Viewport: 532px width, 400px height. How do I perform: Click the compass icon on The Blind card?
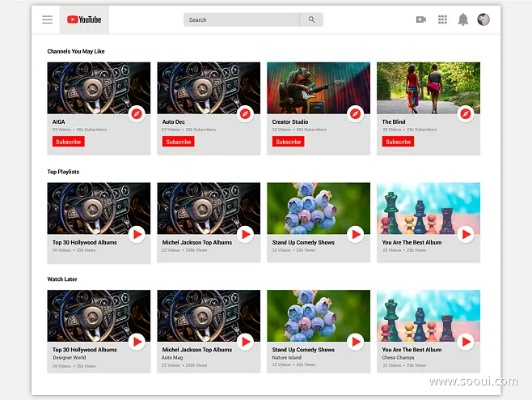[x=466, y=114]
